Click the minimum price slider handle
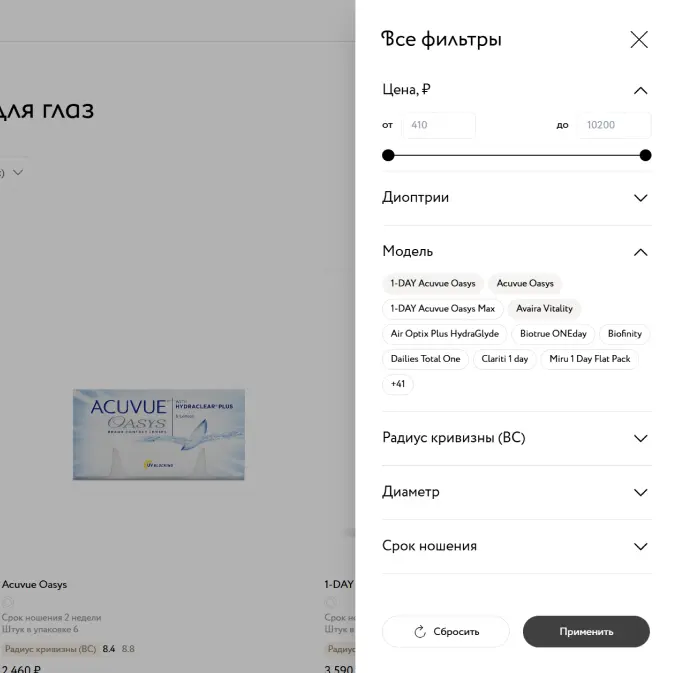 (x=388, y=155)
